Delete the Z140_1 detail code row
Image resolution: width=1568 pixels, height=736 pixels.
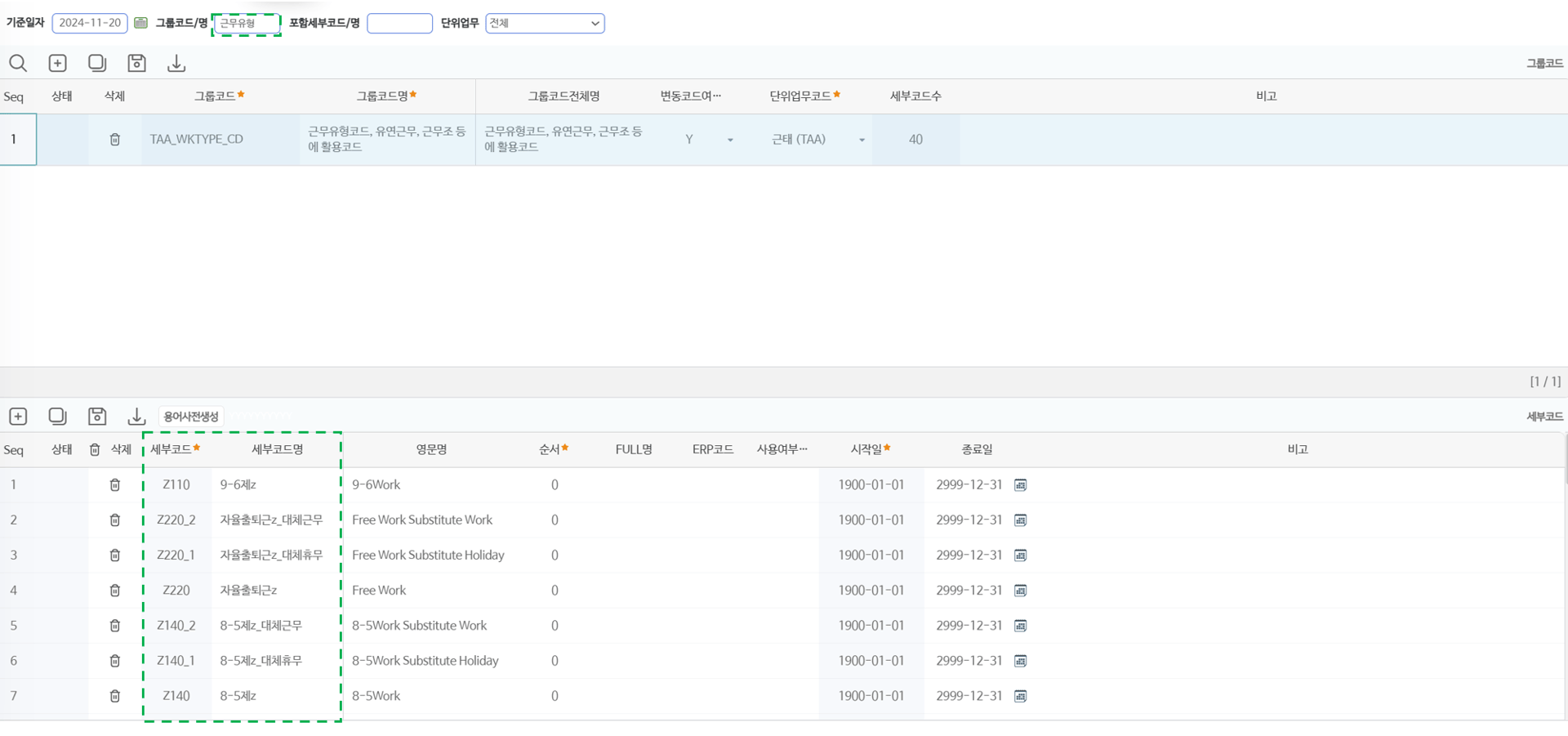(x=115, y=661)
